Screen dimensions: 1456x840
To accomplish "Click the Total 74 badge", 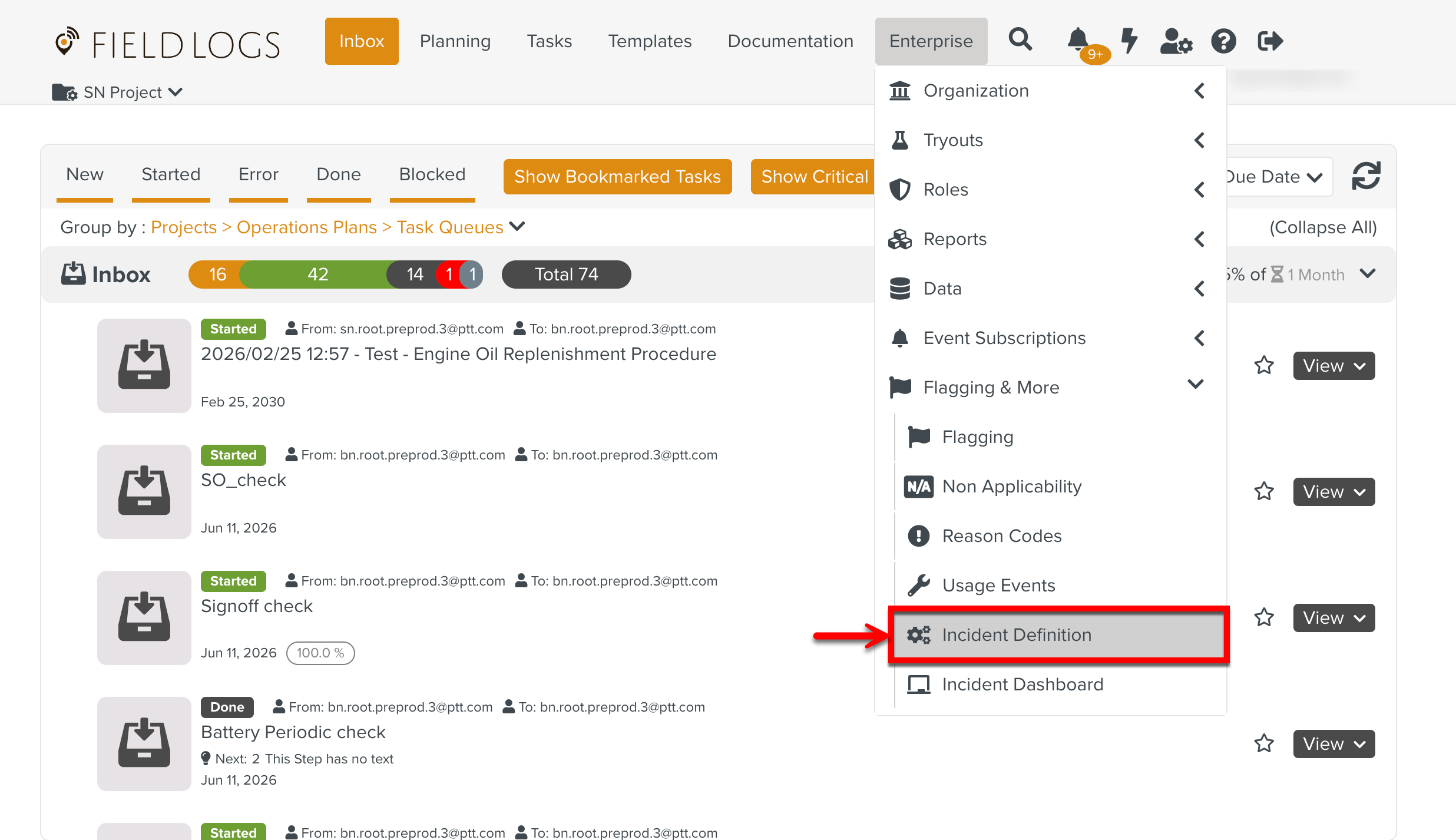I will (x=566, y=274).
